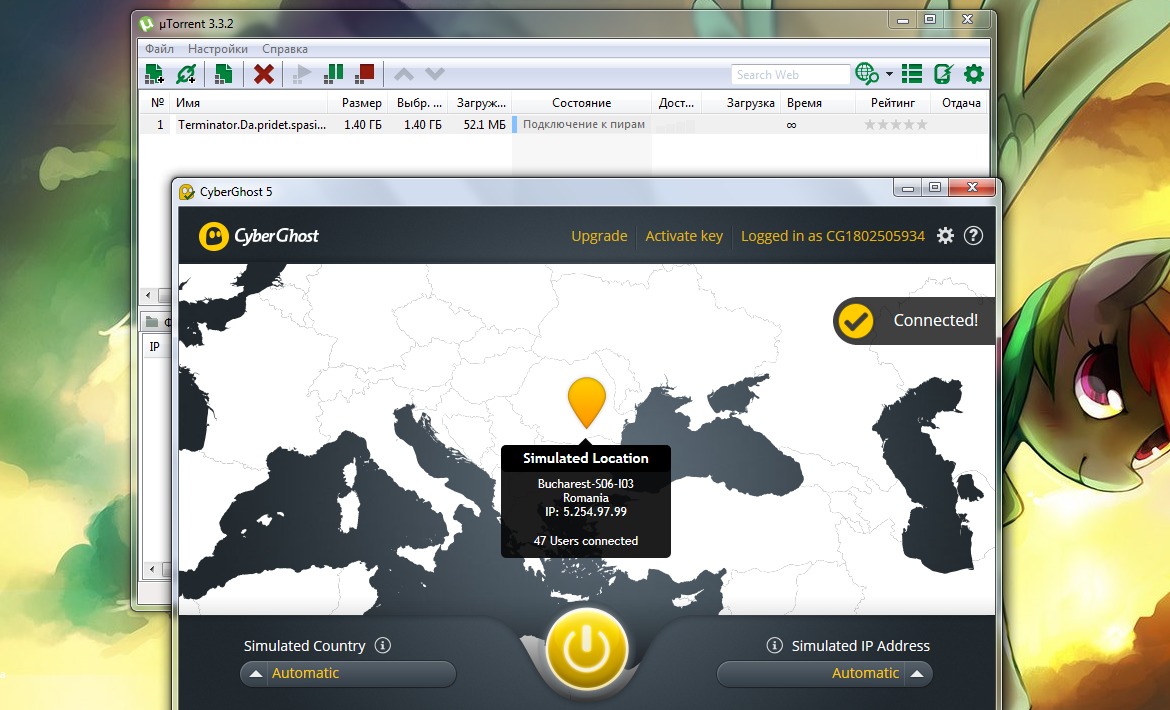Click the info icon beside Simulated Country

pos(383,645)
